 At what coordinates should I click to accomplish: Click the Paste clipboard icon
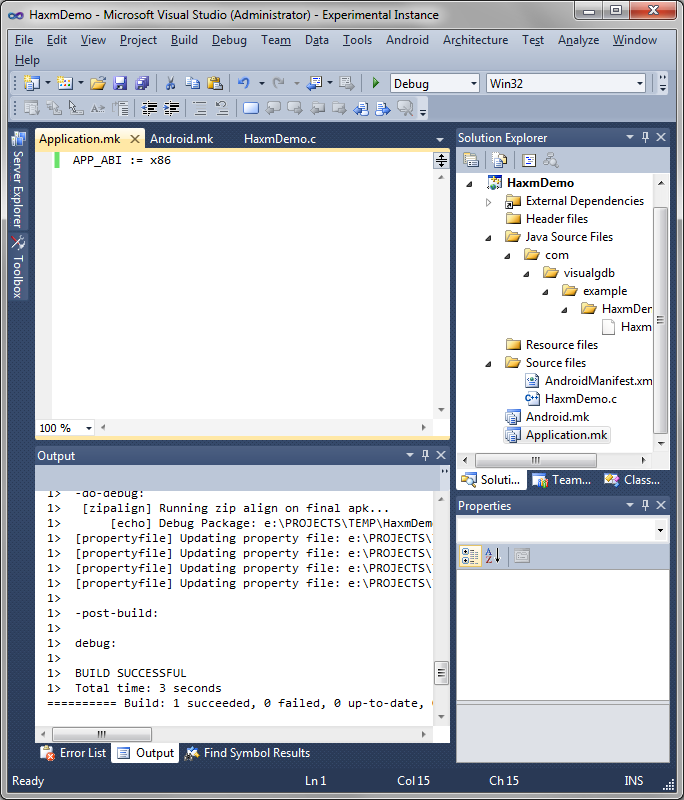point(215,83)
